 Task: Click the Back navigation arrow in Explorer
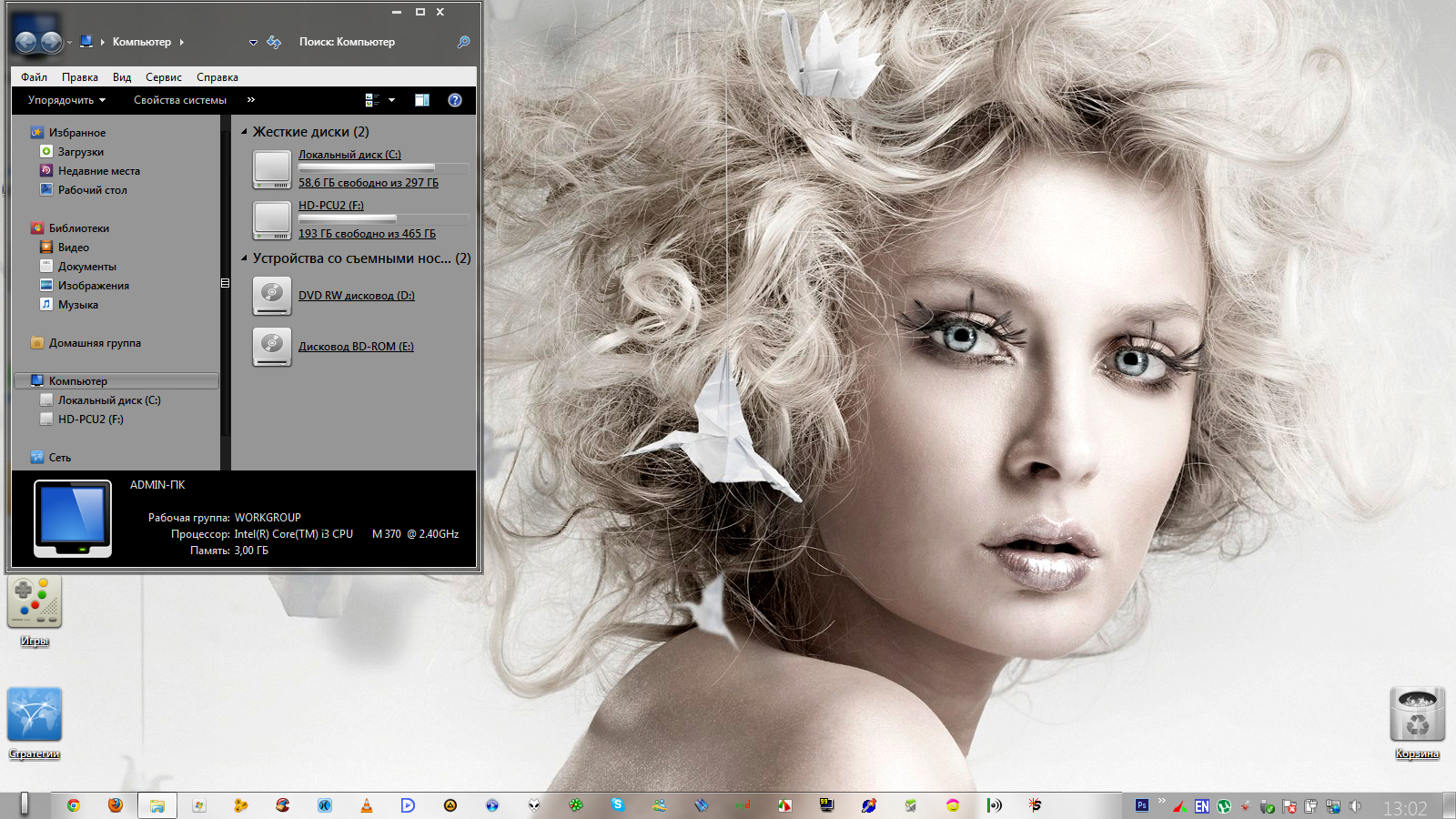[x=25, y=42]
